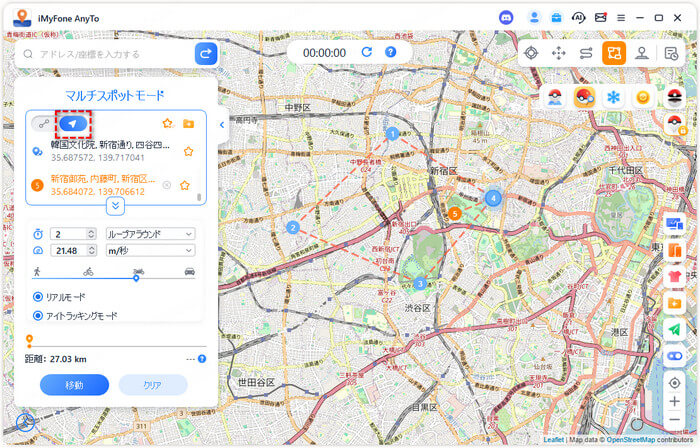Open the hamburger menu in title bar

[621, 18]
